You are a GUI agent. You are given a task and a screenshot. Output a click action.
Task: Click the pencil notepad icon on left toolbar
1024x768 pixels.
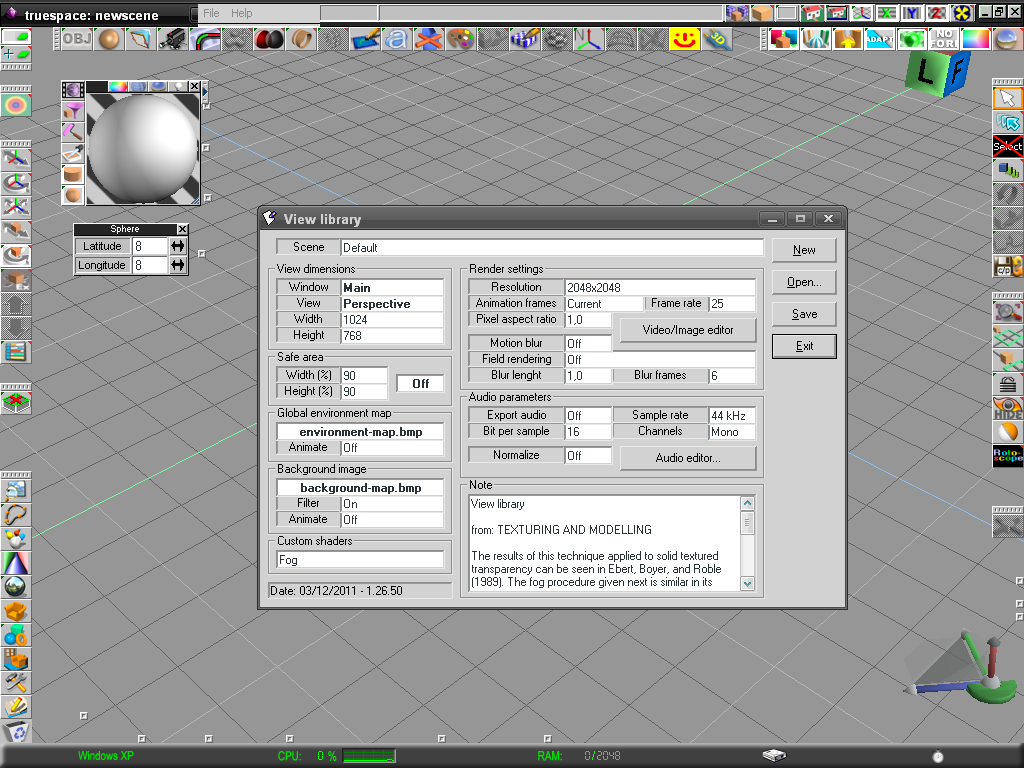click(x=16, y=707)
